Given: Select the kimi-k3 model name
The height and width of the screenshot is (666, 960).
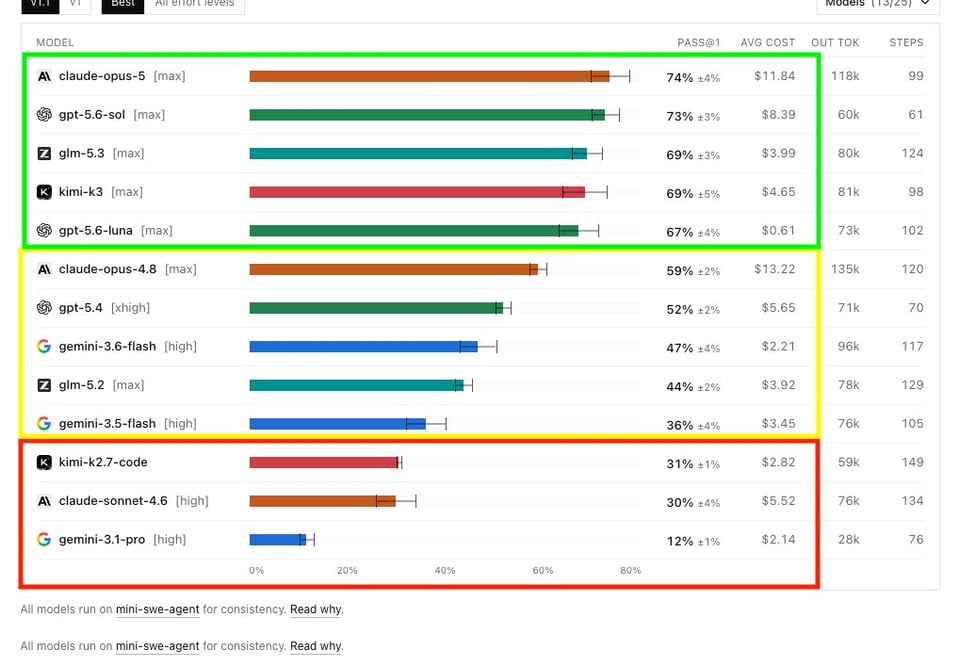Looking at the screenshot, I should pos(81,192).
